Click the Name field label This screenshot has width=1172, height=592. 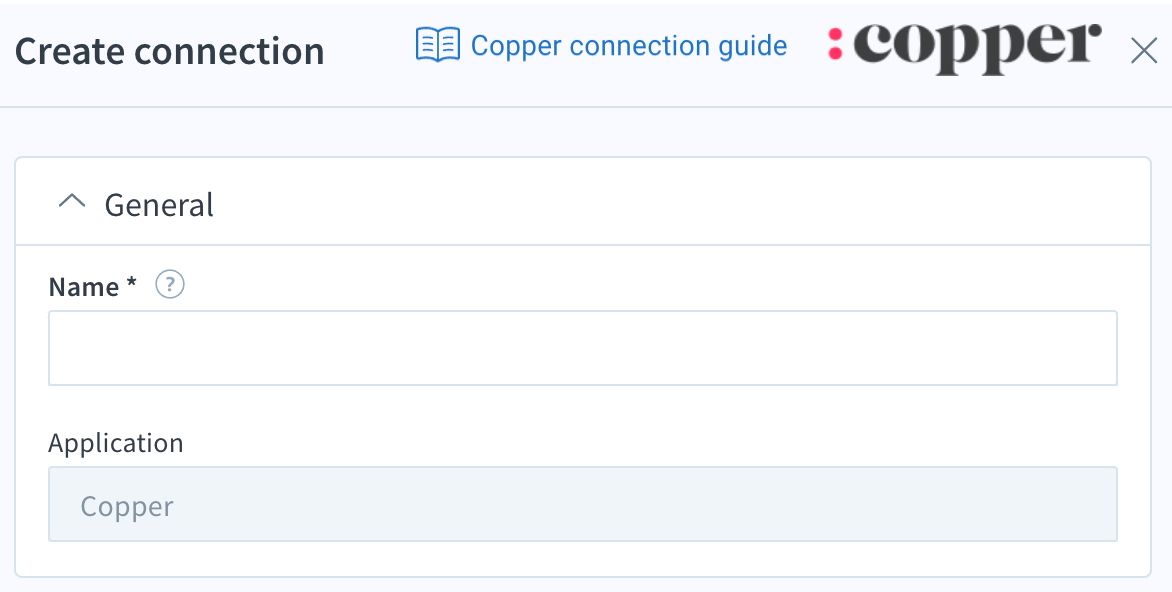click(84, 286)
